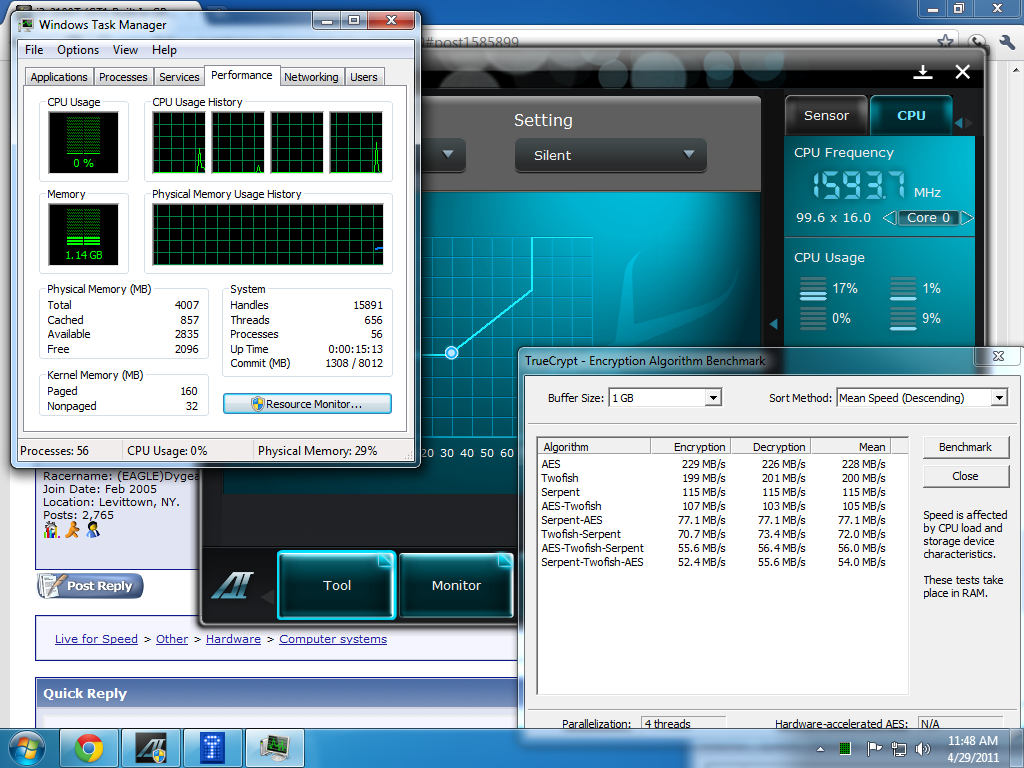Select the Sensor tab in AI Suite
Screen dimensions: 1024x768
pyautogui.click(x=826, y=116)
